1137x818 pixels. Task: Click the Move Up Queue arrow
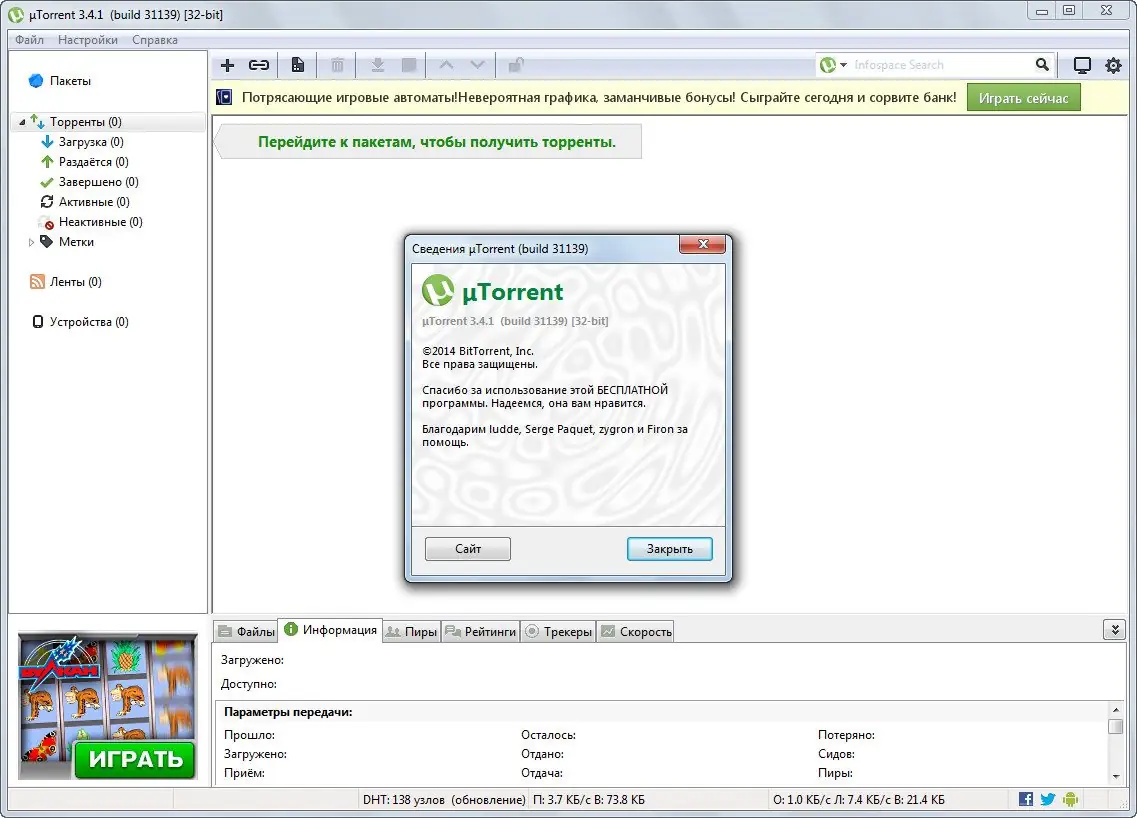[x=447, y=65]
